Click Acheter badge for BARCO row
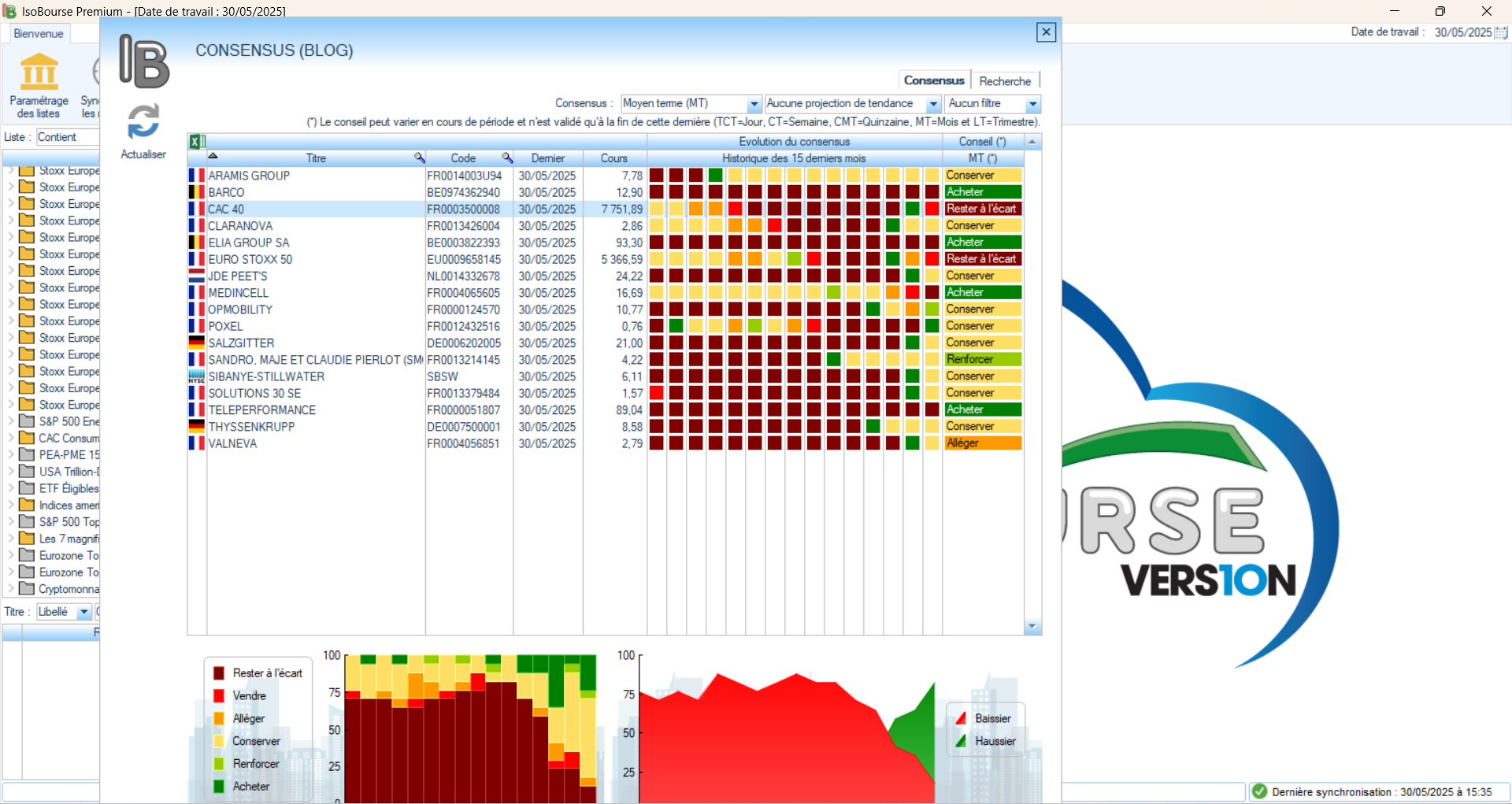Viewport: 1512px width, 804px height. click(x=983, y=192)
